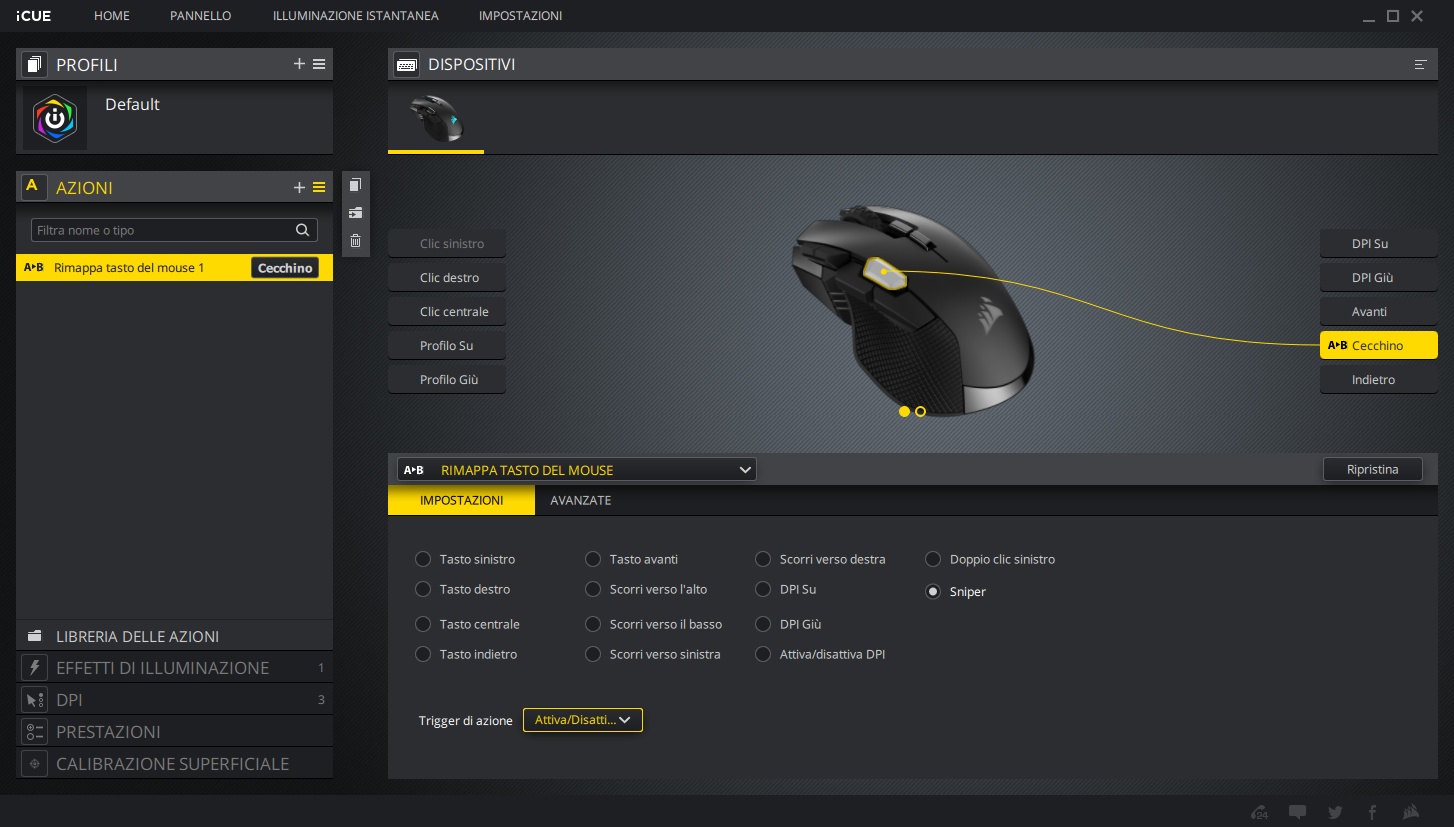Viewport: 1454px width, 827px height.
Task: Click the Dispositivi keyboard header icon
Action: [407, 64]
